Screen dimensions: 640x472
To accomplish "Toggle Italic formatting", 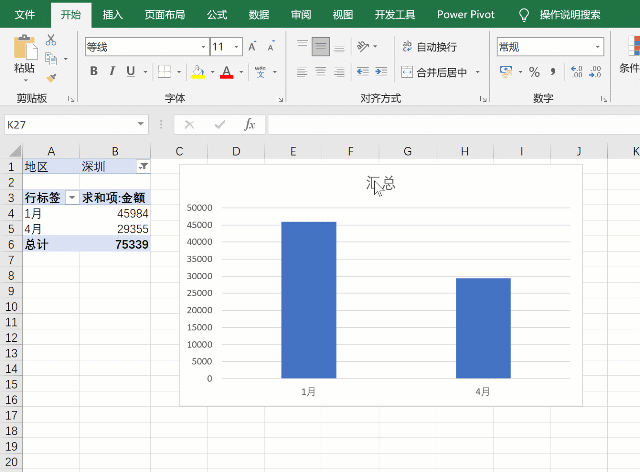I will pyautogui.click(x=112, y=71).
